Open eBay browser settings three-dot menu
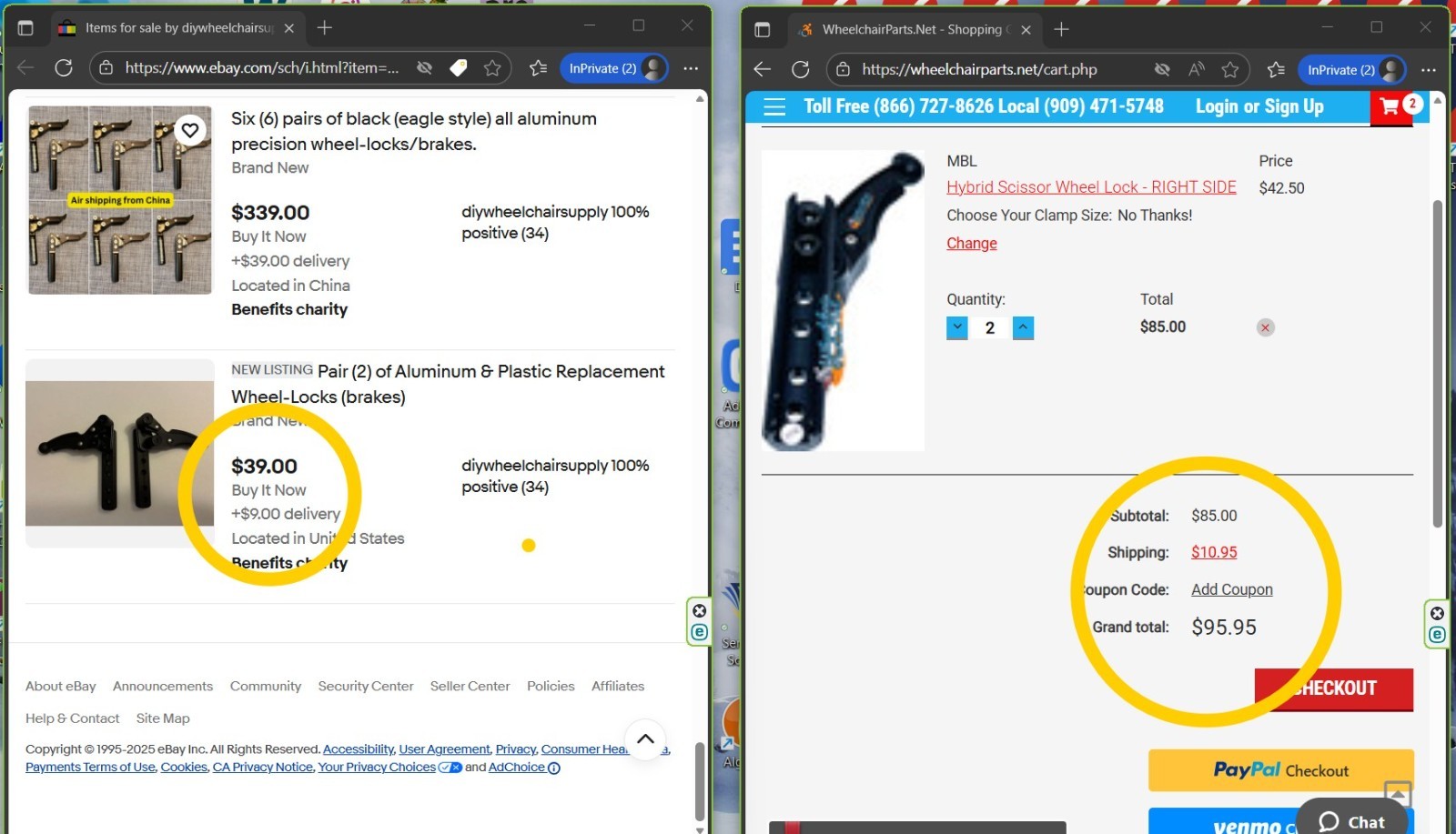 pyautogui.click(x=691, y=68)
